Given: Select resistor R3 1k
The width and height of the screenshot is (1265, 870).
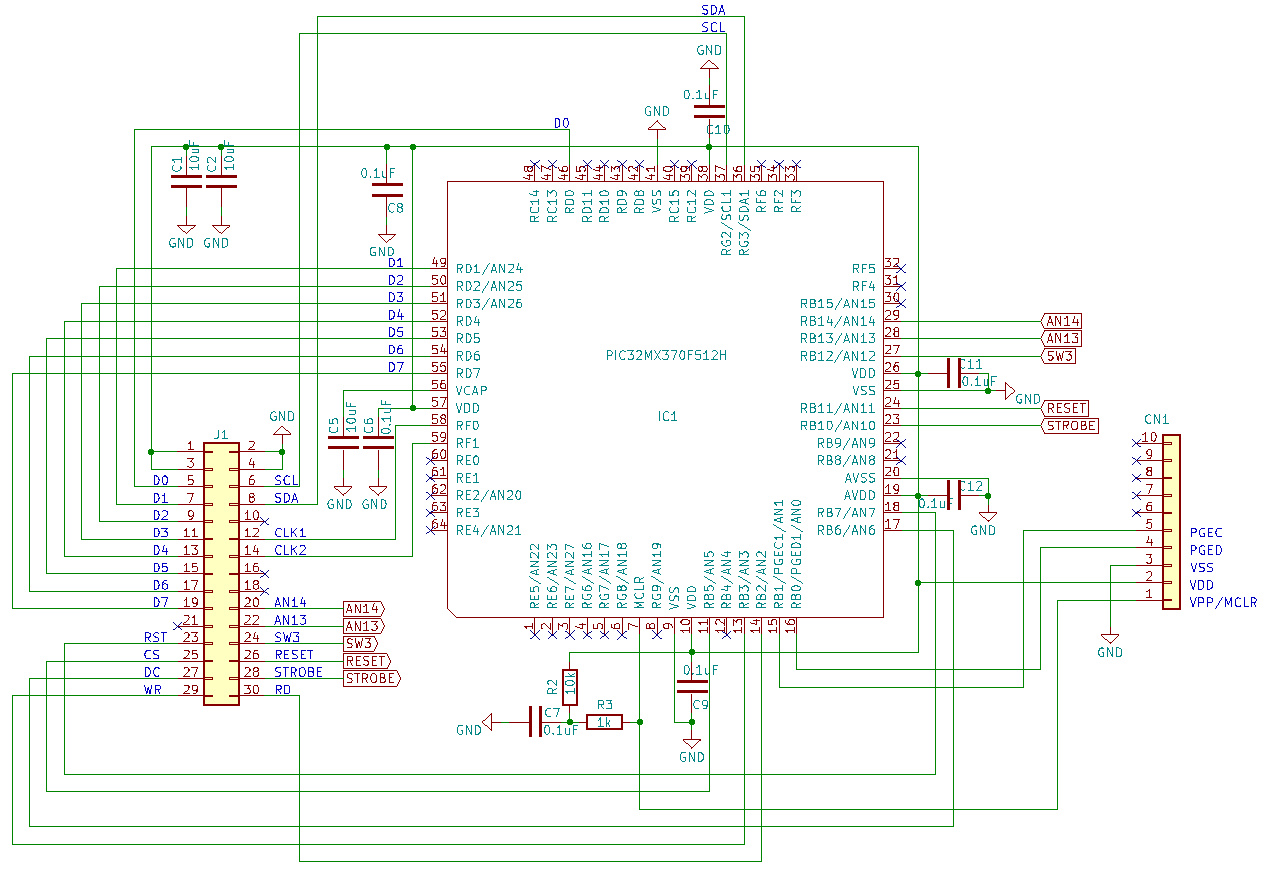Looking at the screenshot, I should (604, 721).
